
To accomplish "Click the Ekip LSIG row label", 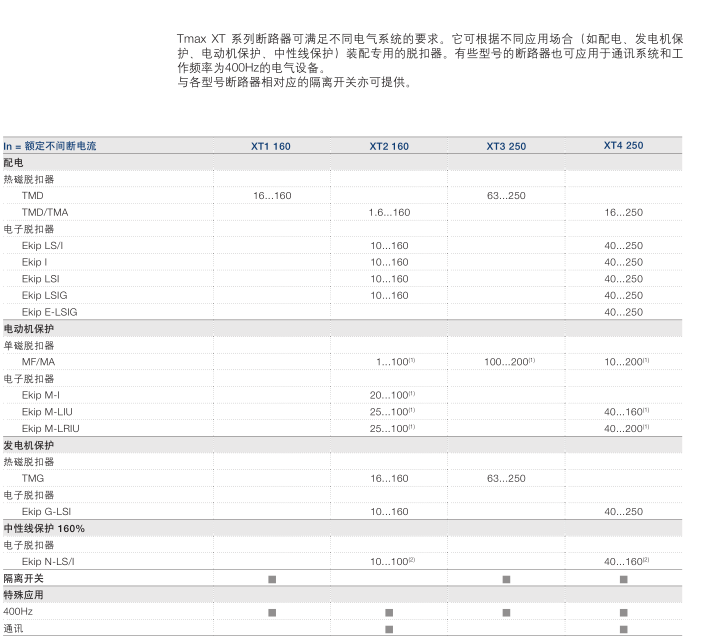I will (44, 295).
